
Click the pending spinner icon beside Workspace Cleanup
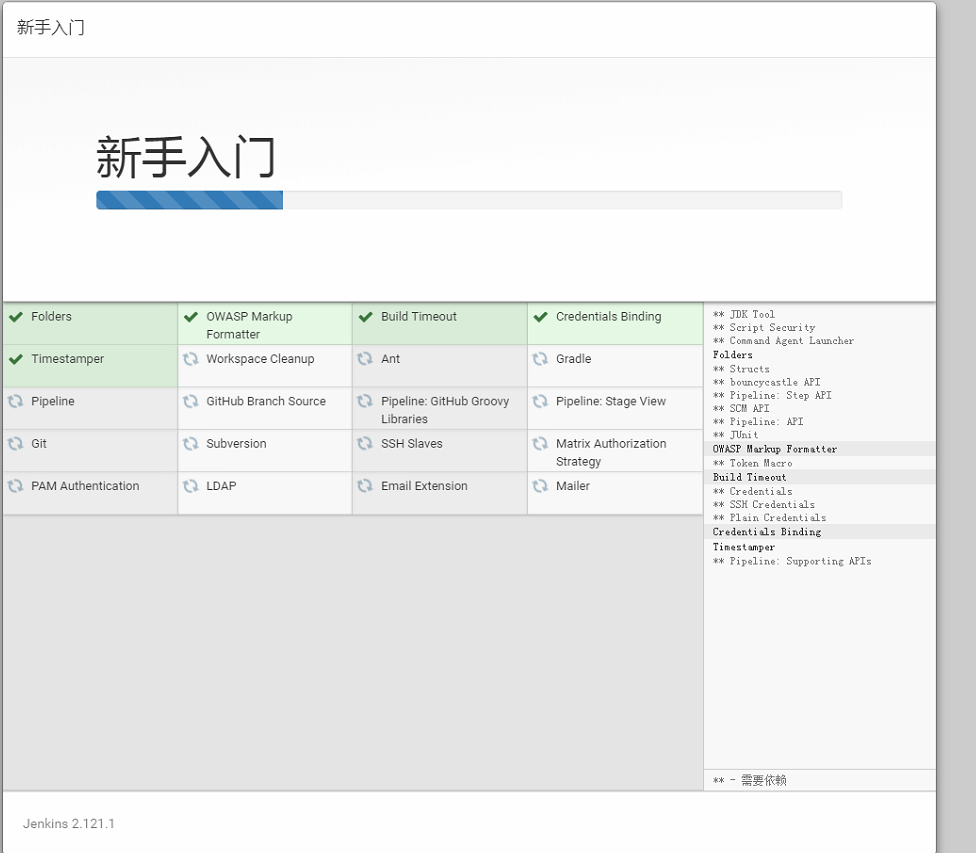(190, 359)
